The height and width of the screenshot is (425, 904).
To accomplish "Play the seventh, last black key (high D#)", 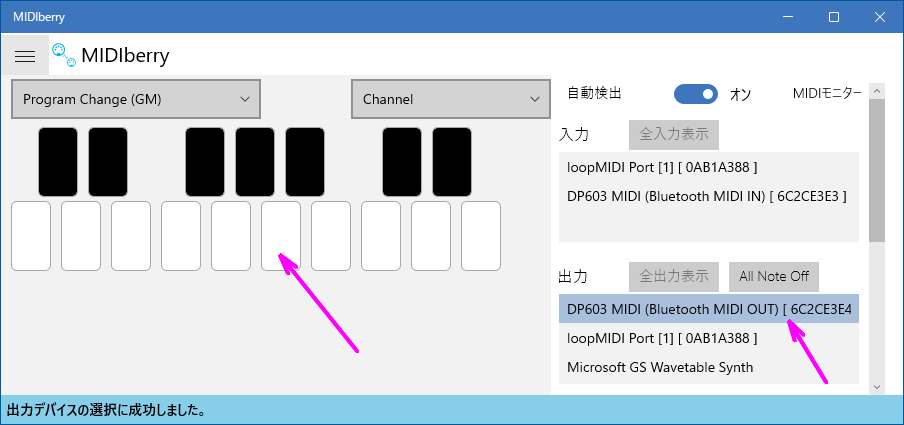I will point(452,162).
